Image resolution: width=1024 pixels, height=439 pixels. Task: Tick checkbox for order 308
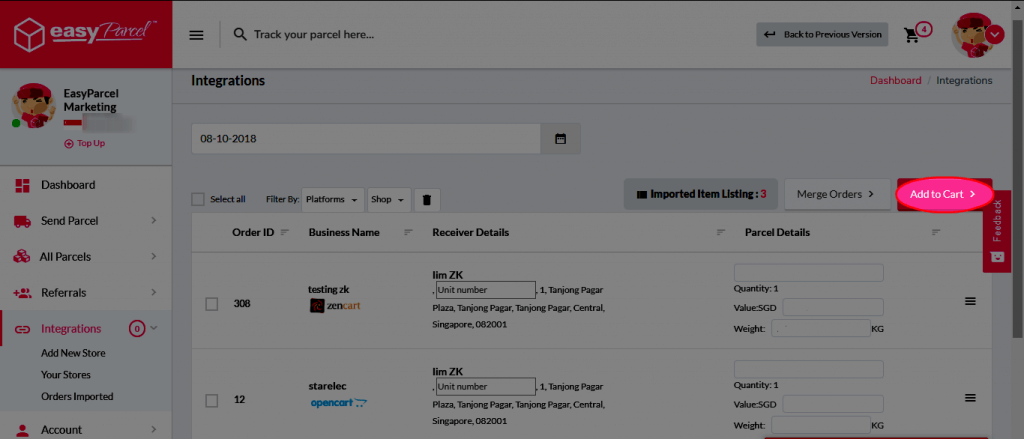click(212, 304)
